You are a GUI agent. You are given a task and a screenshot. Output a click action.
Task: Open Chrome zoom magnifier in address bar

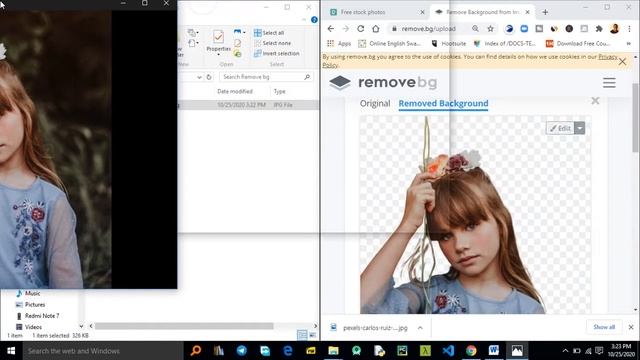(476, 29)
